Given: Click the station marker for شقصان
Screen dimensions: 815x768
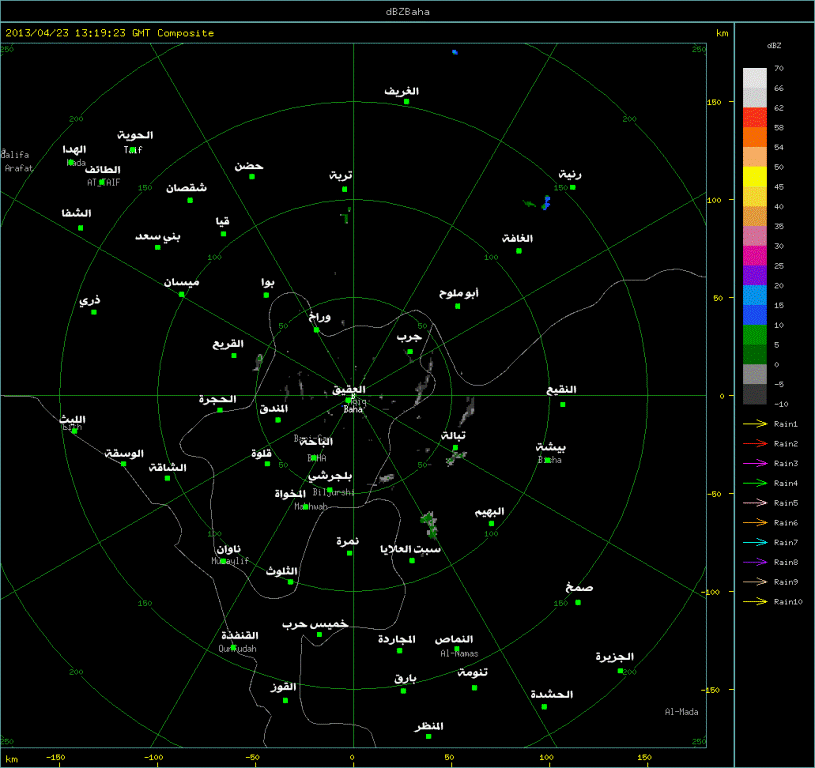Looking at the screenshot, I should tap(190, 201).
